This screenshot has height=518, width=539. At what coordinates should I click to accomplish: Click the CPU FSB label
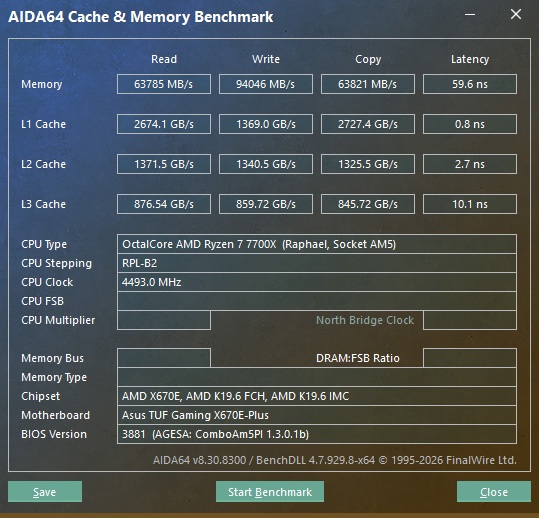42,301
